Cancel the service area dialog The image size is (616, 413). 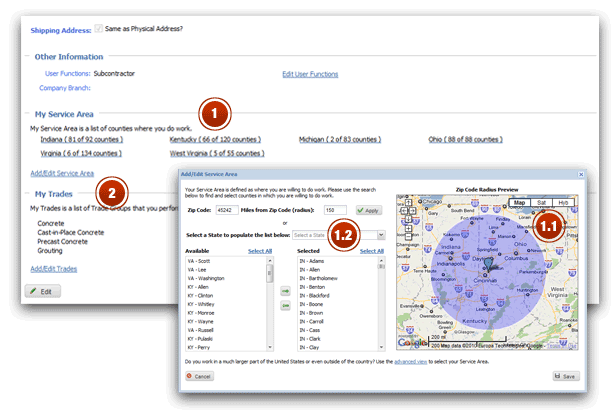coord(200,376)
